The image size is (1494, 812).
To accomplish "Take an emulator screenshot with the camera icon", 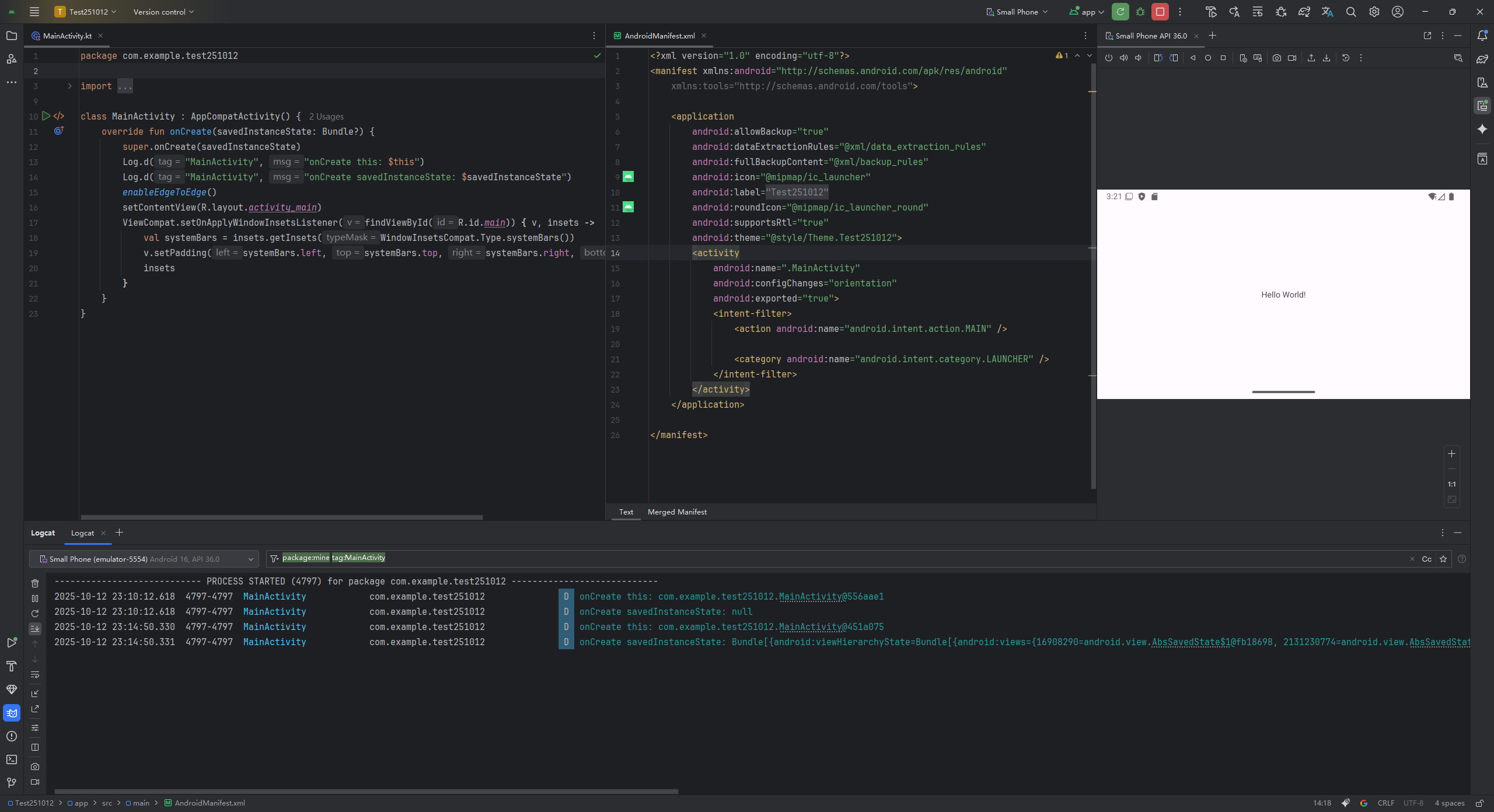I will point(1277,58).
